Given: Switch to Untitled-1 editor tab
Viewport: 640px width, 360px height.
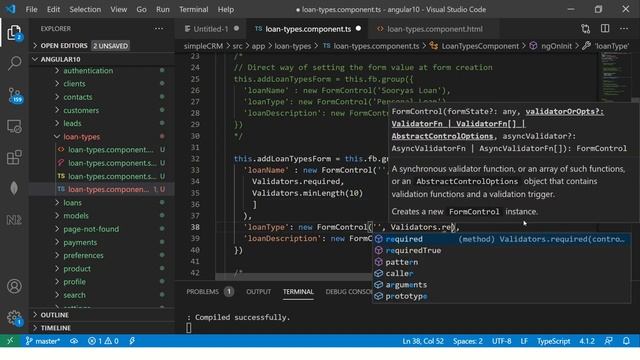Looking at the screenshot, I should pyautogui.click(x=211, y=29).
